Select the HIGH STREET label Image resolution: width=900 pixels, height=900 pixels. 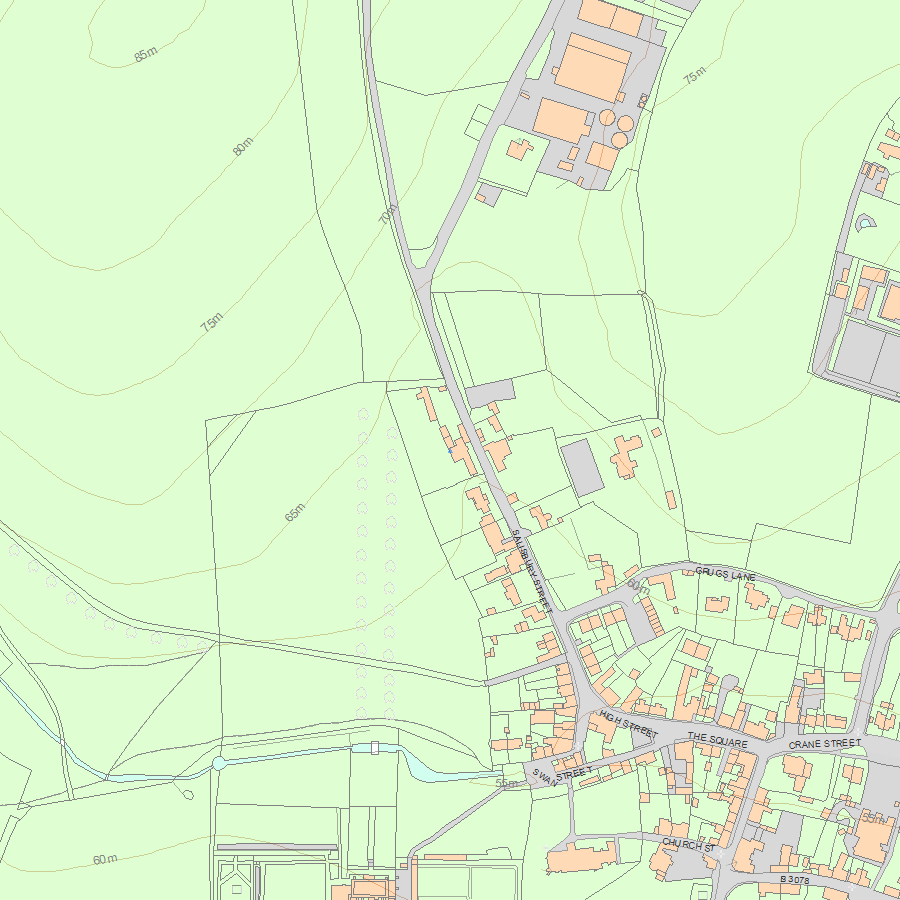point(629,724)
